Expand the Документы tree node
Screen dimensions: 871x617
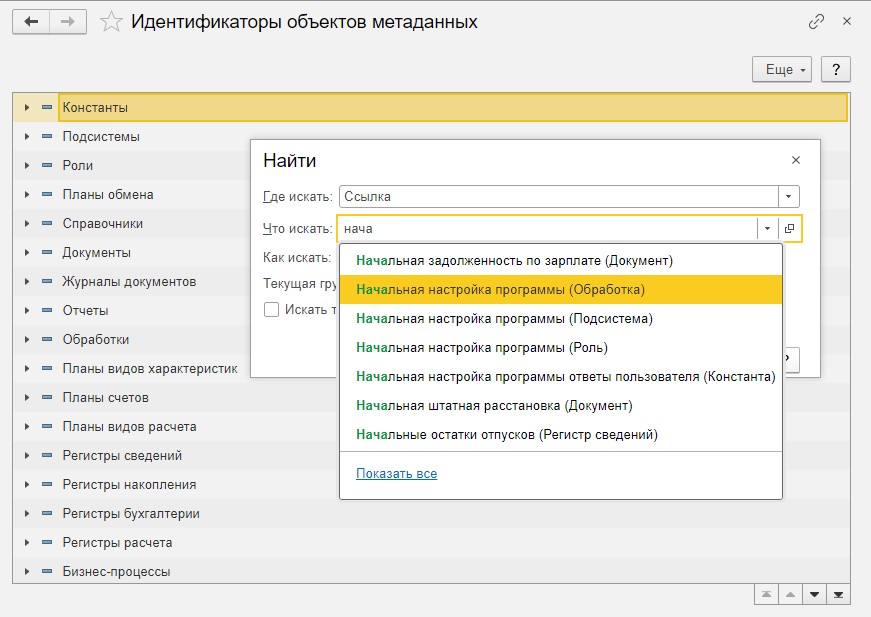27,252
